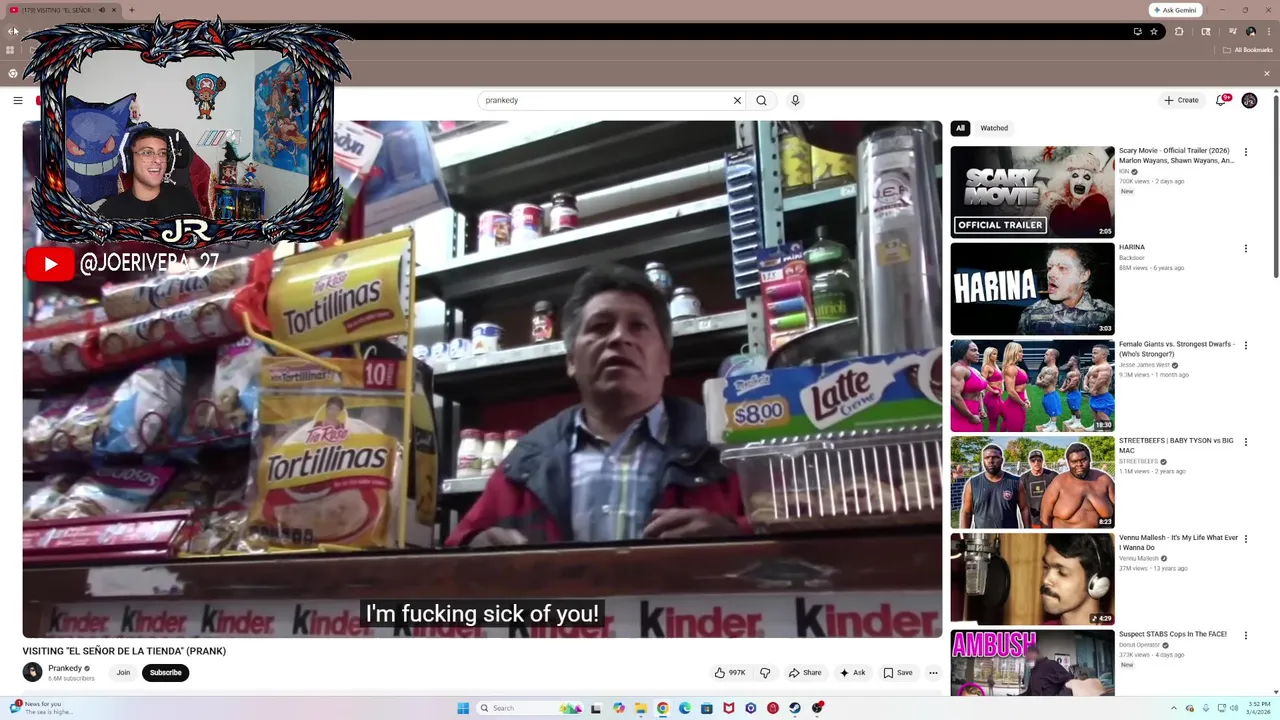Bookmark this page with the star icon
The width and height of the screenshot is (1280, 720).
[x=1154, y=31]
